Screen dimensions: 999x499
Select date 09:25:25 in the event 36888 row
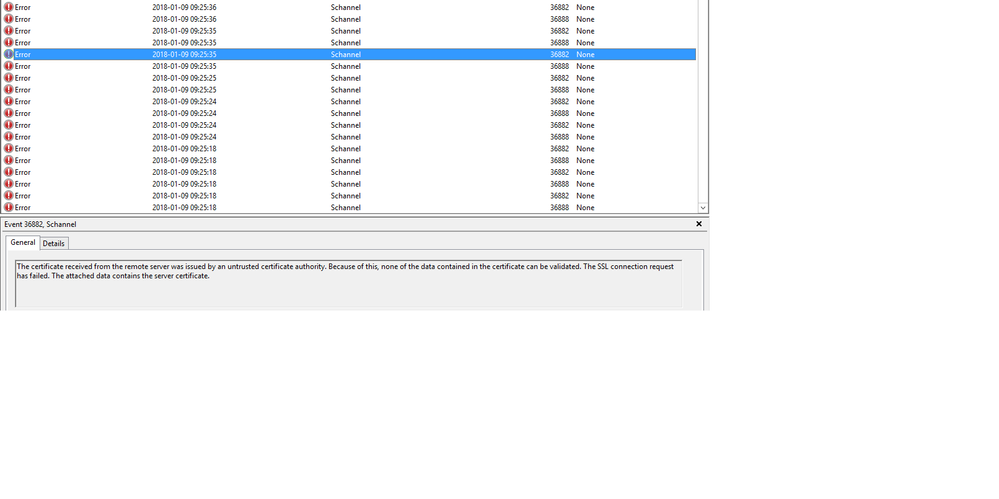tap(184, 90)
